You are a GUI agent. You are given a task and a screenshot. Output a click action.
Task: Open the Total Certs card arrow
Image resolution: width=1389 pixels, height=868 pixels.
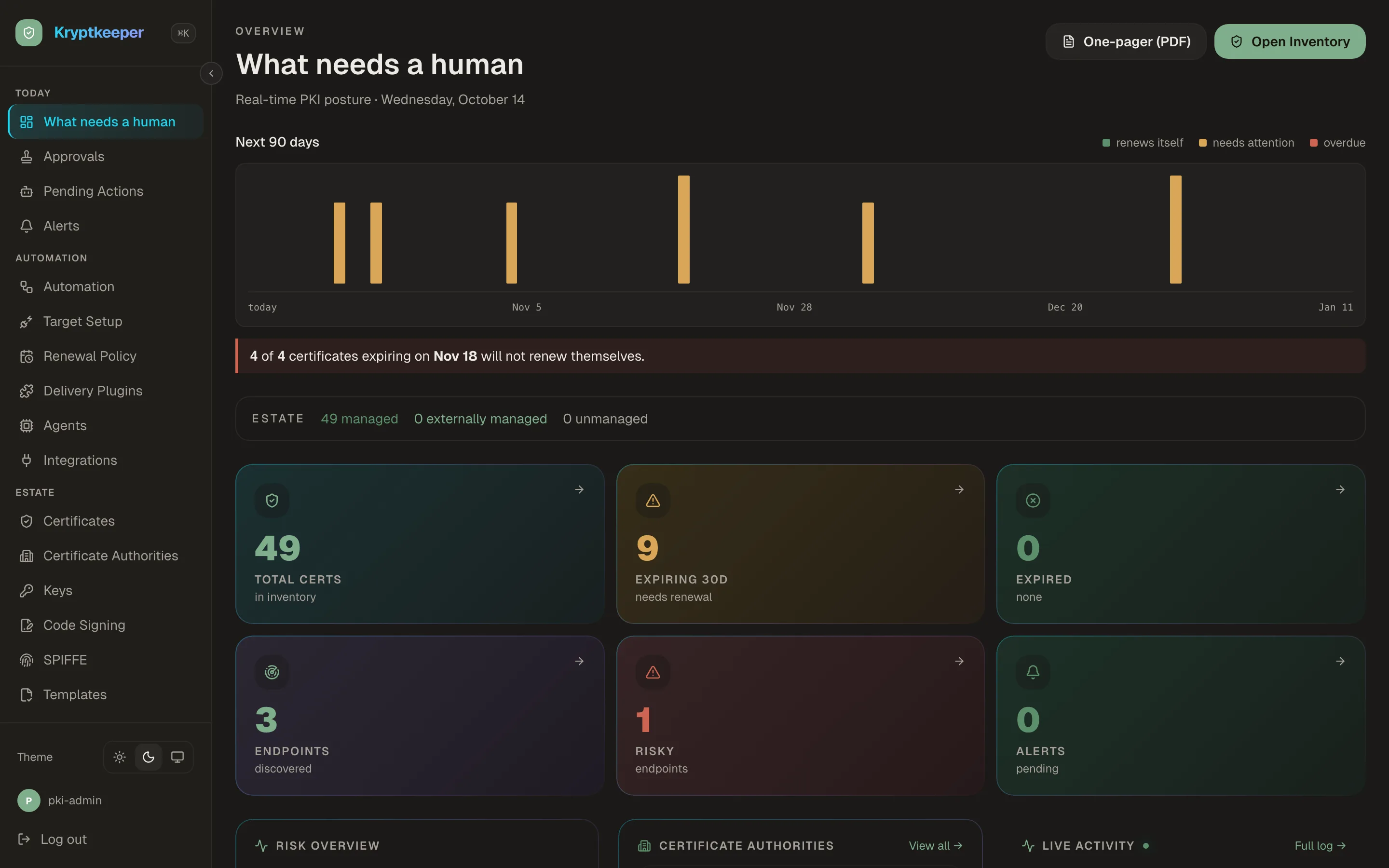(579, 489)
